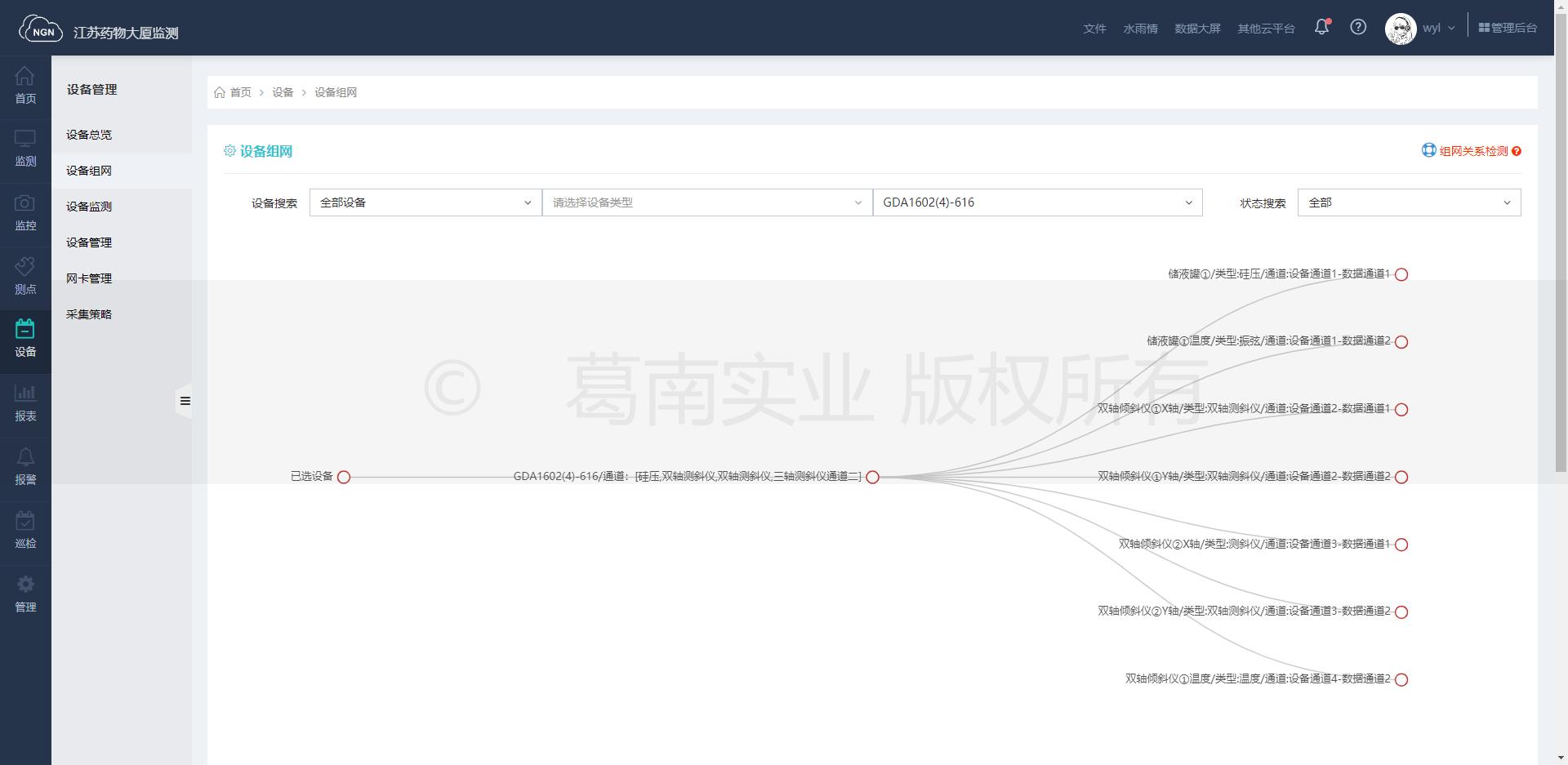Select 采集策略 in the device menu

pyautogui.click(x=89, y=314)
